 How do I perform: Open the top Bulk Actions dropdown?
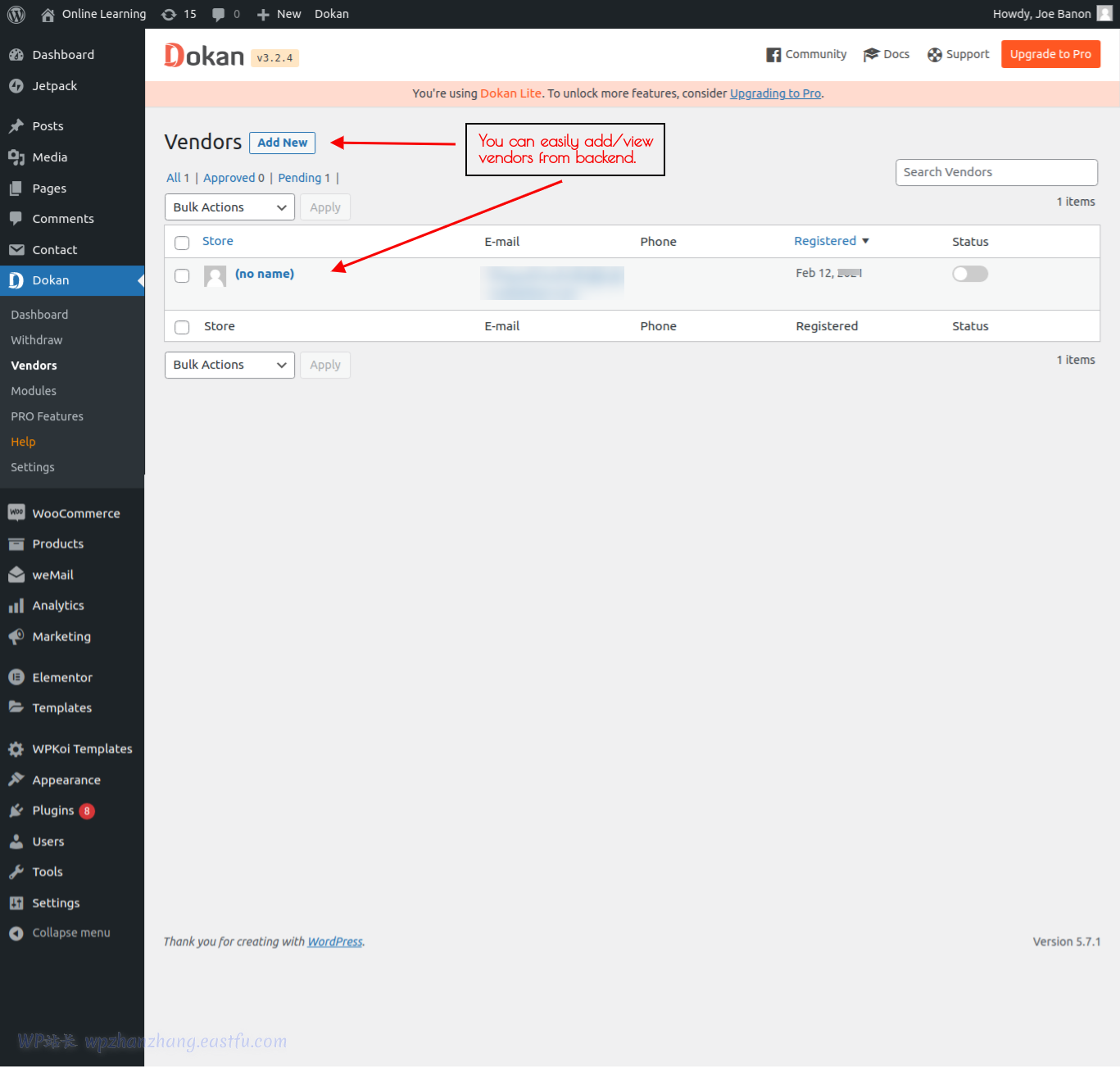[229, 207]
